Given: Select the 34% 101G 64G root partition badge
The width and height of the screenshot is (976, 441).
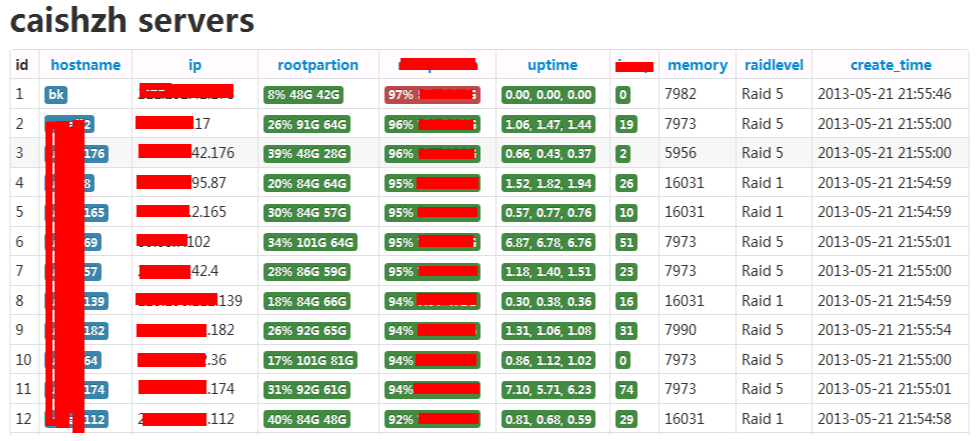Looking at the screenshot, I should 311,242.
